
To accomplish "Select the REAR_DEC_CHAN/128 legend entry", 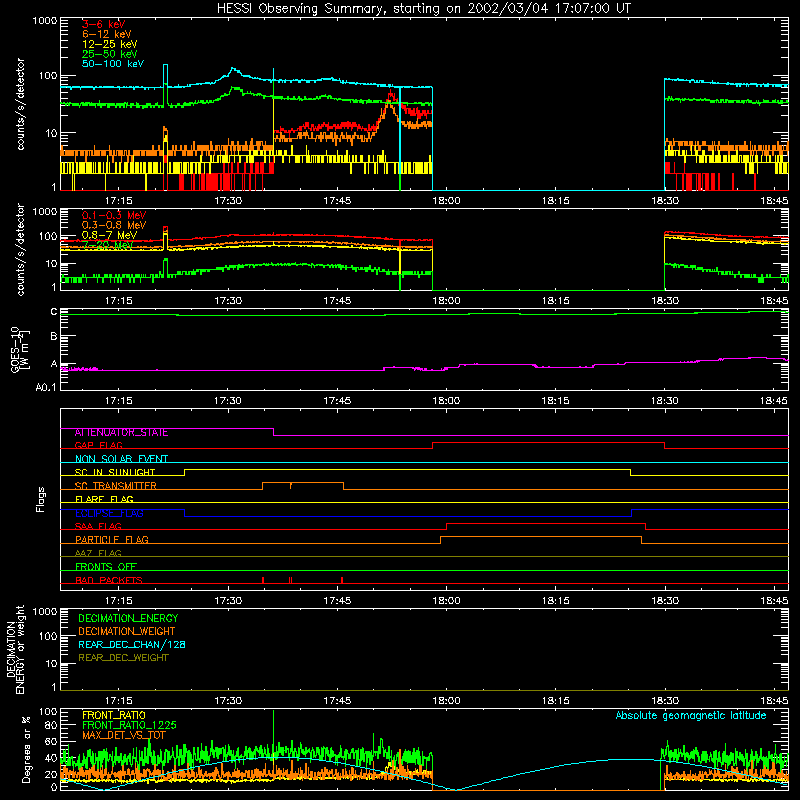I will click(132, 645).
